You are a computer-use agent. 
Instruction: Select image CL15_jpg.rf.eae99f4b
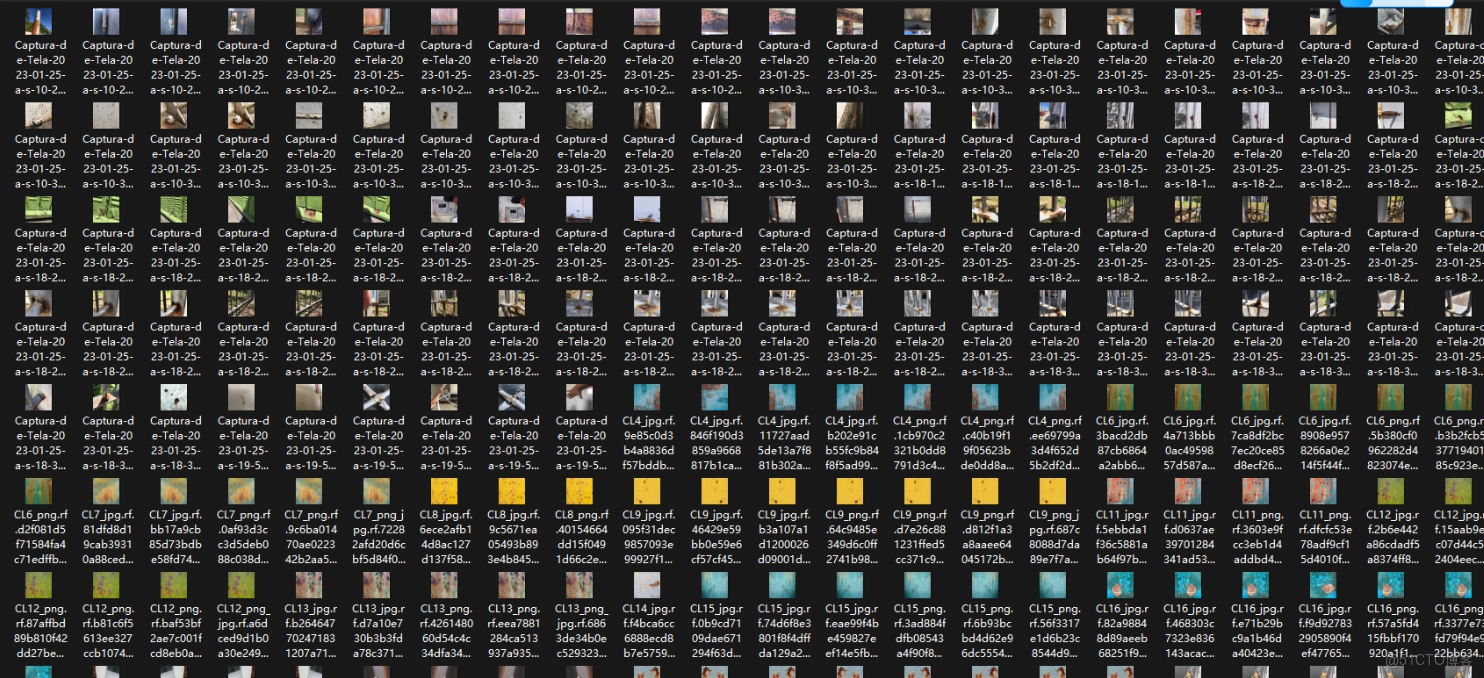(x=850, y=586)
